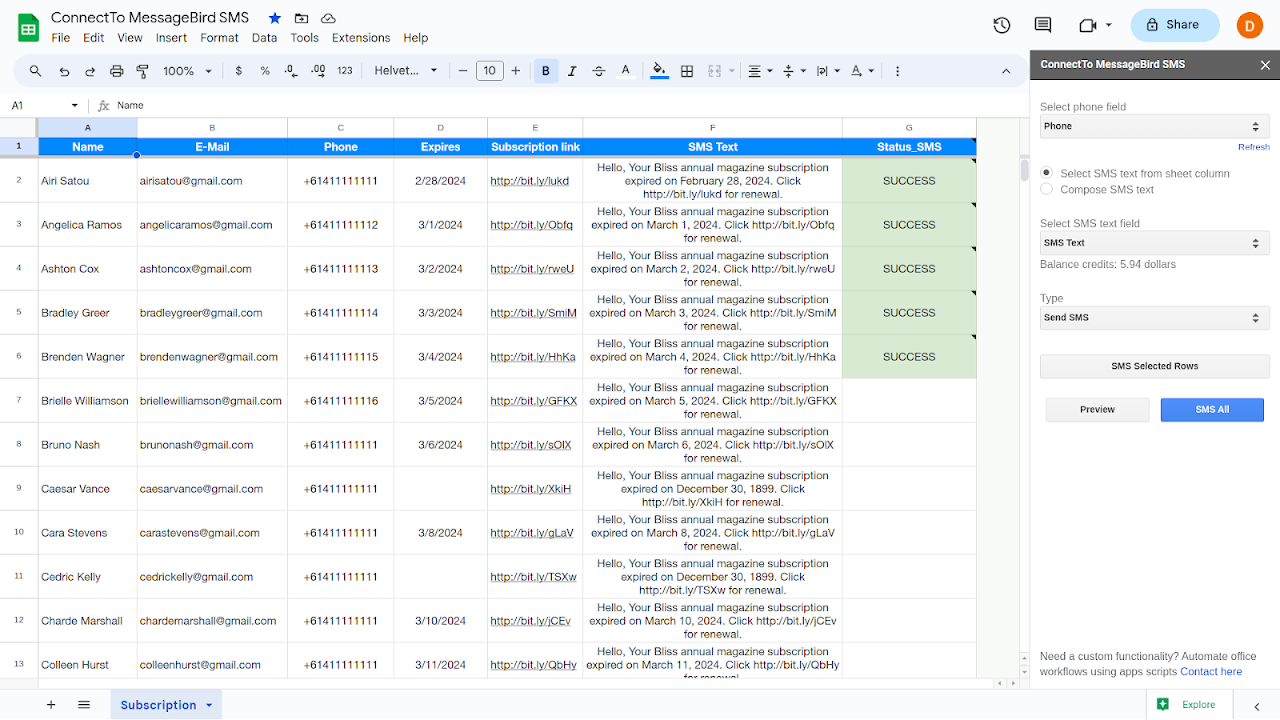Click the font size field

489,71
